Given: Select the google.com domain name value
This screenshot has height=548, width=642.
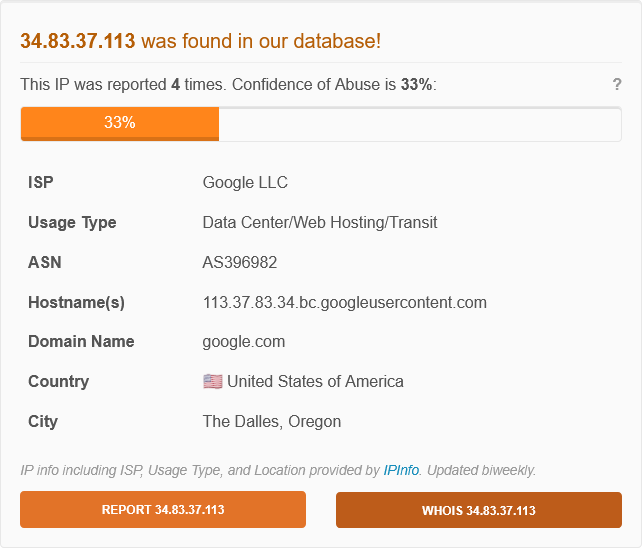Looking at the screenshot, I should tap(244, 341).
